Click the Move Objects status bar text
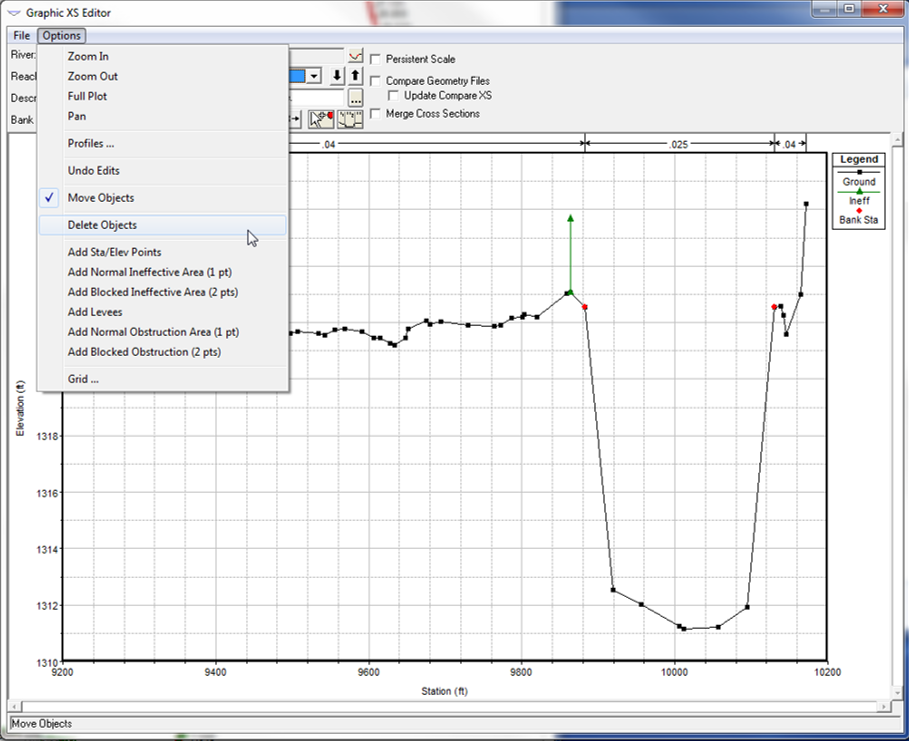 [42, 724]
